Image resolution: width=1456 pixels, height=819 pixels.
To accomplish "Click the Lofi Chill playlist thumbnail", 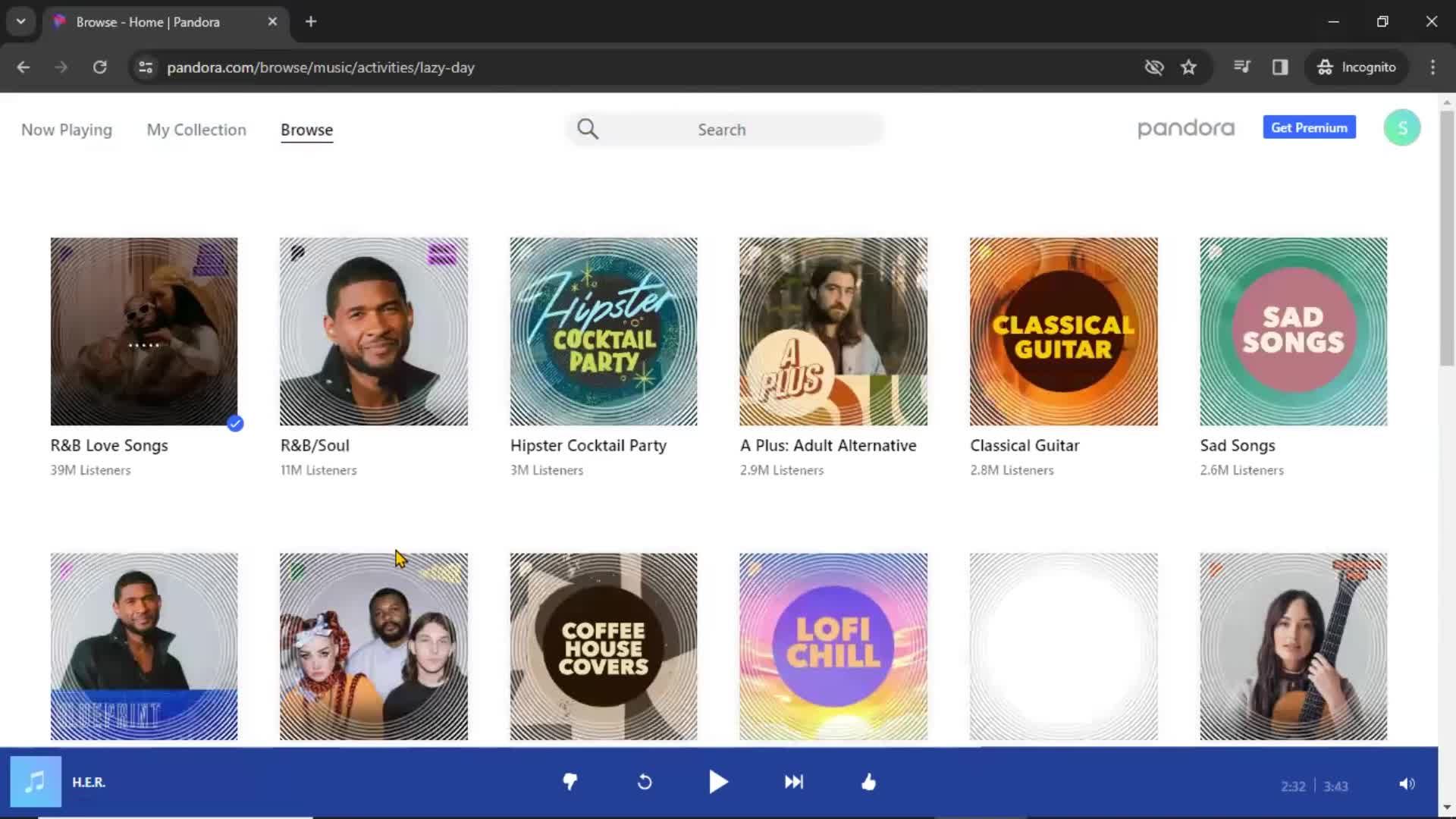I will (833, 645).
